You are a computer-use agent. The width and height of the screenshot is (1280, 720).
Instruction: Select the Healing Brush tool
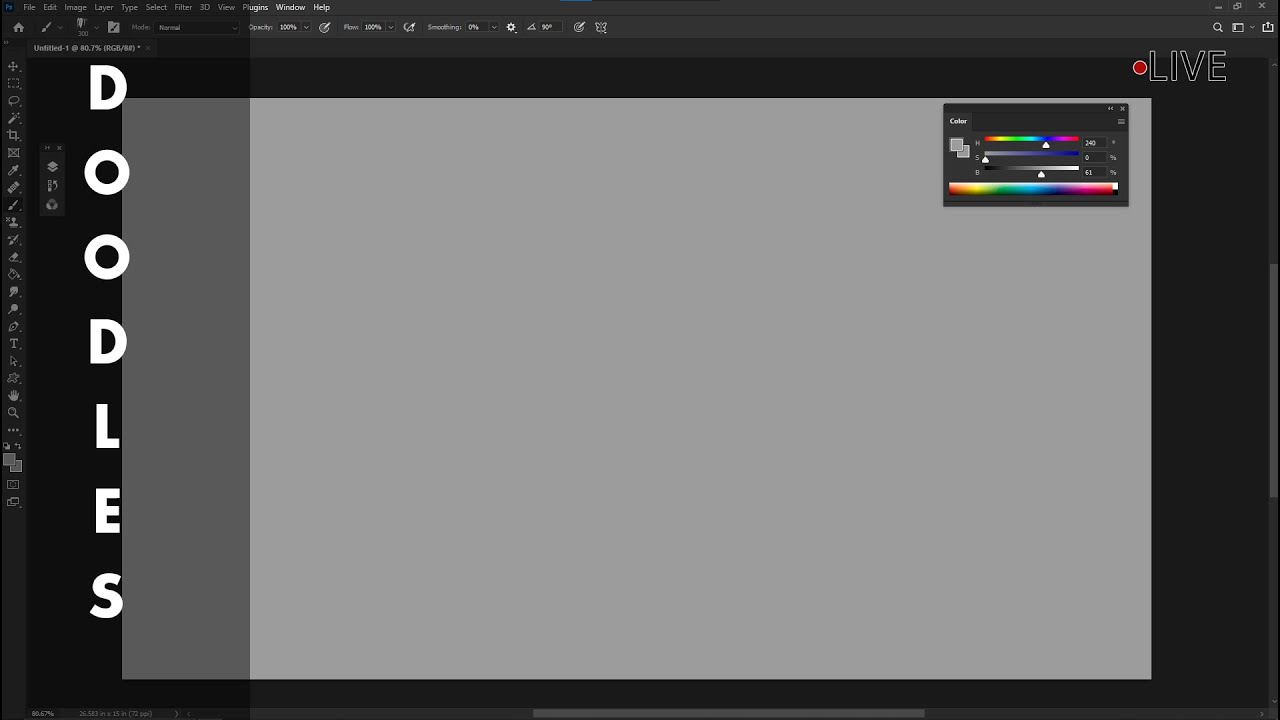13,187
